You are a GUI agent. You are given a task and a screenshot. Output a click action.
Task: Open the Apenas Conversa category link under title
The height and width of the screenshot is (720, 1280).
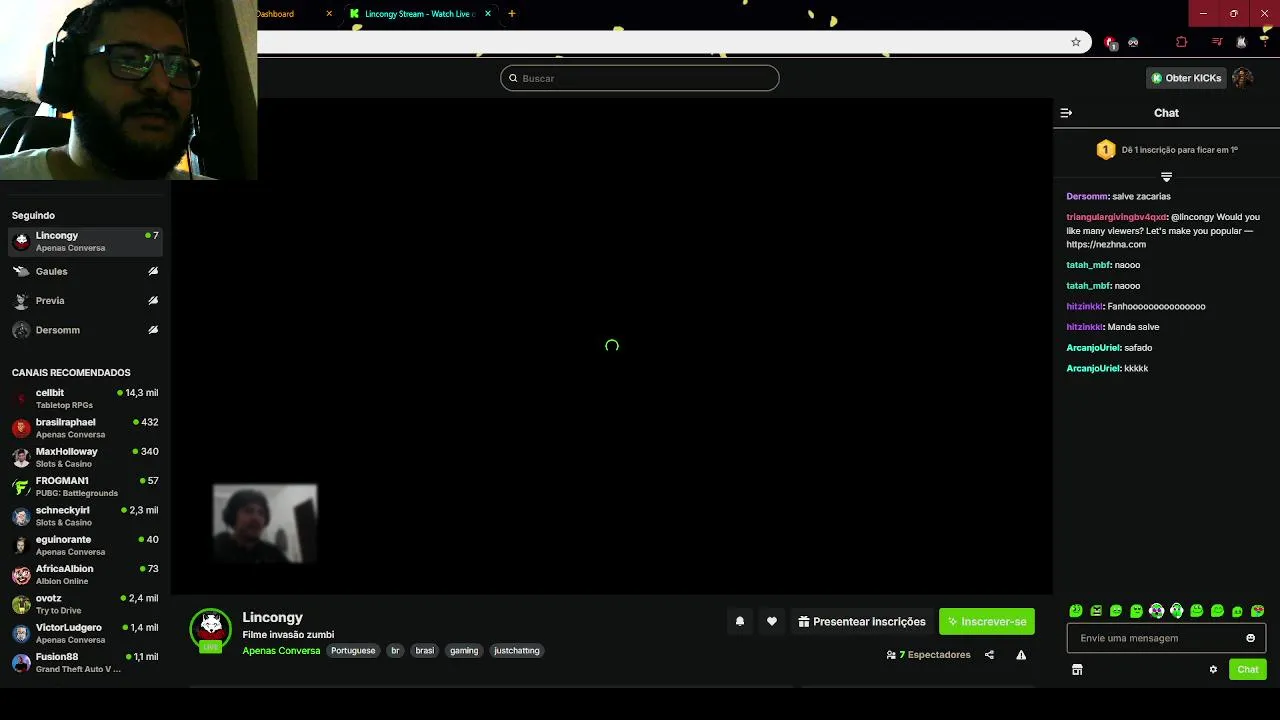point(281,651)
